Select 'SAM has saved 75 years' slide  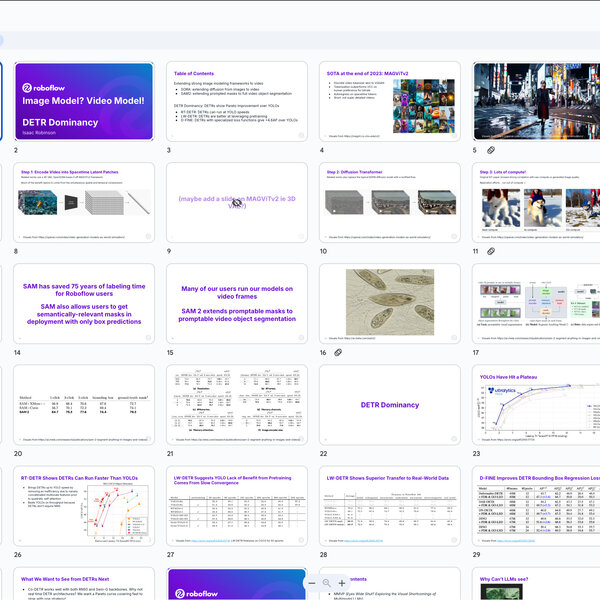[84, 303]
